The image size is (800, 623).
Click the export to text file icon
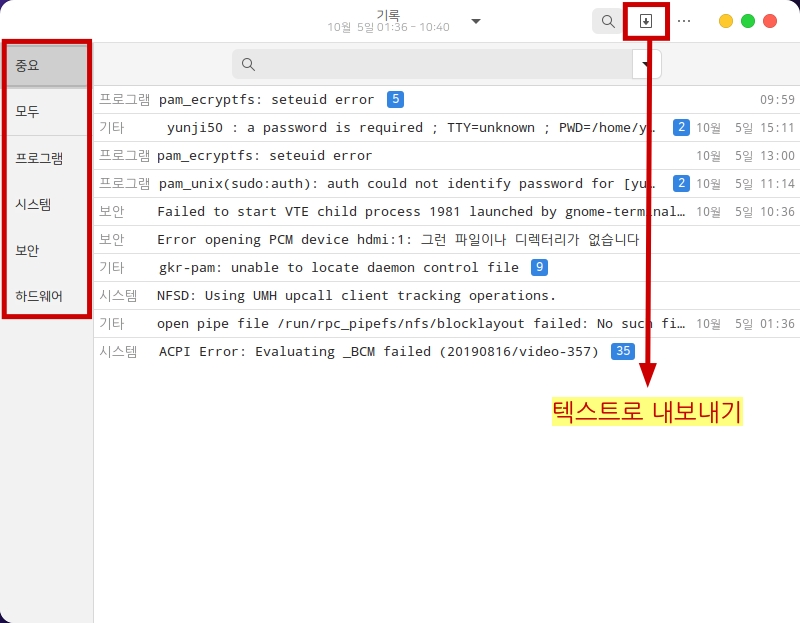[646, 21]
